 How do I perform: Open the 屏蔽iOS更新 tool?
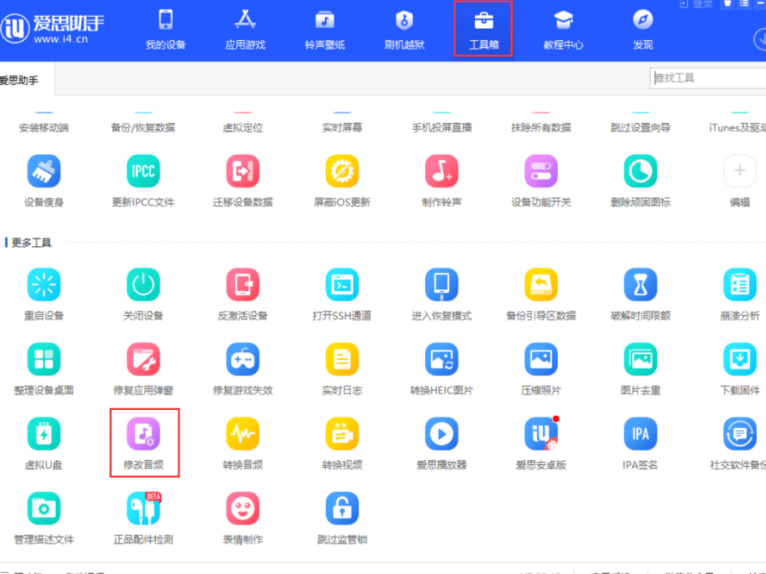[x=342, y=171]
